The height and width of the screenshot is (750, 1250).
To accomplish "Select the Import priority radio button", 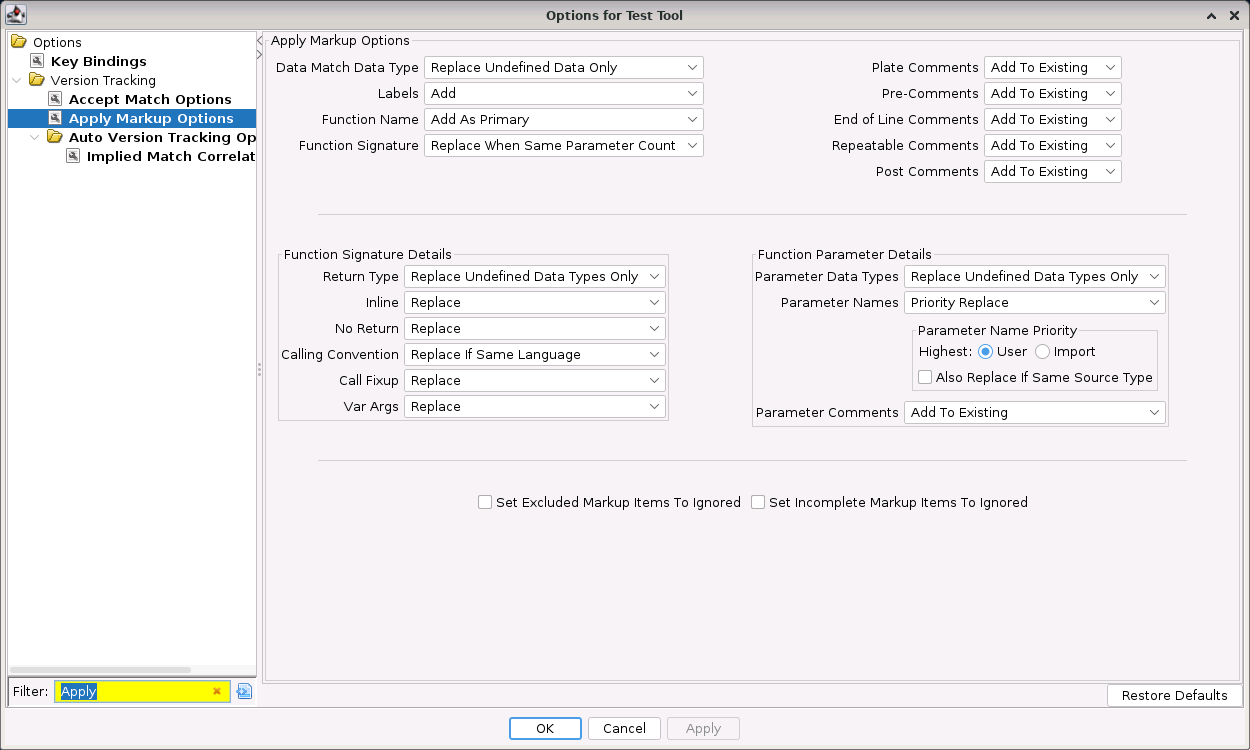I will pos(1042,351).
